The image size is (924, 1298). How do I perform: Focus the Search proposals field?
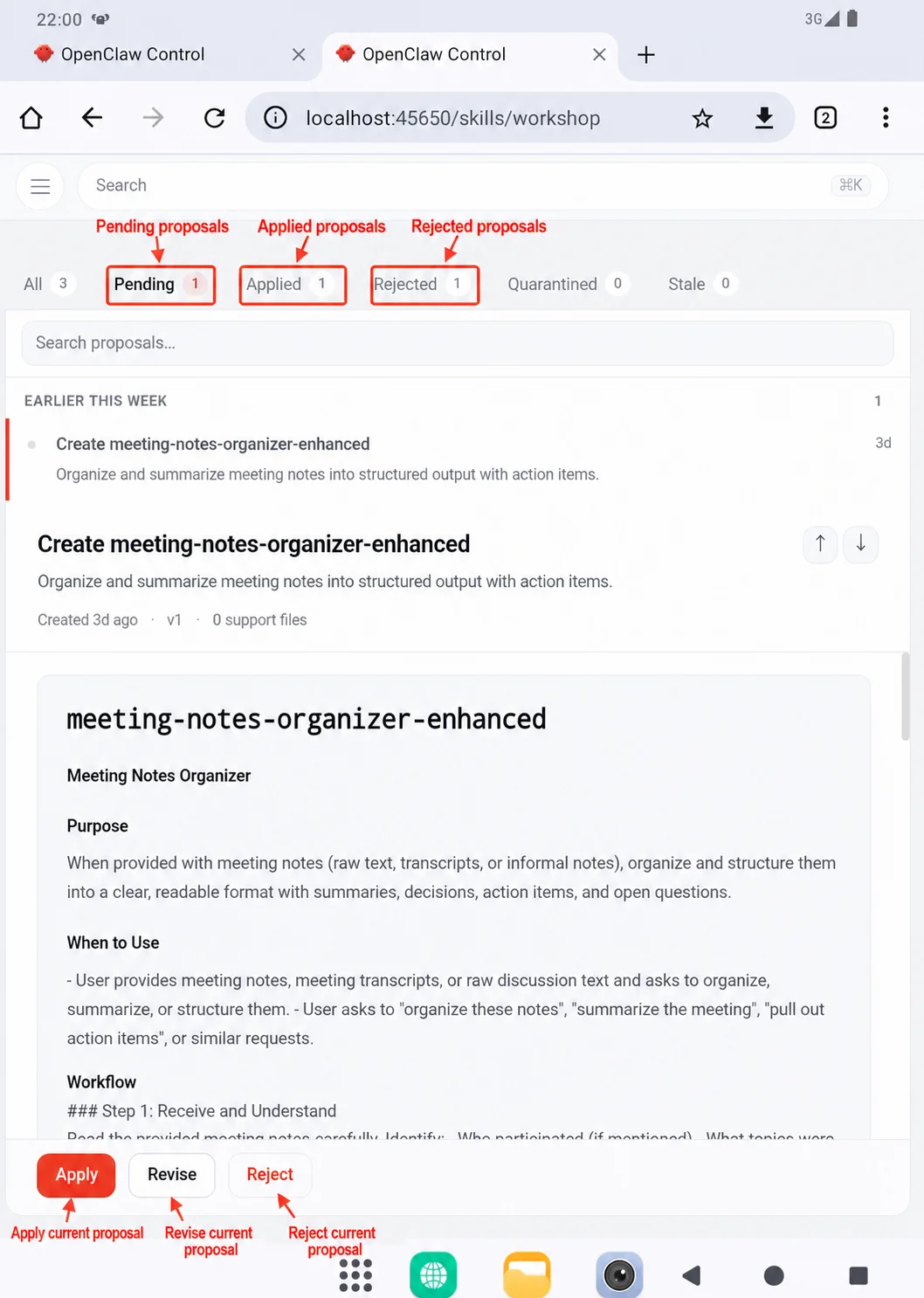click(458, 343)
